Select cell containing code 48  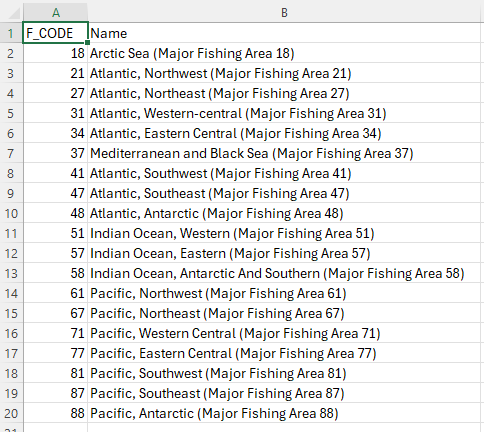(55, 213)
